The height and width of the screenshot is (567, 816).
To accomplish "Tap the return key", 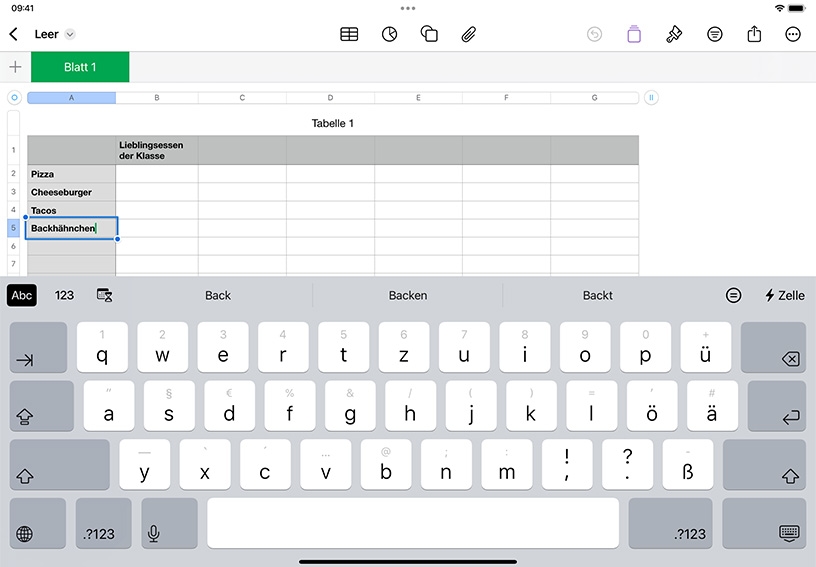I will point(777,406).
